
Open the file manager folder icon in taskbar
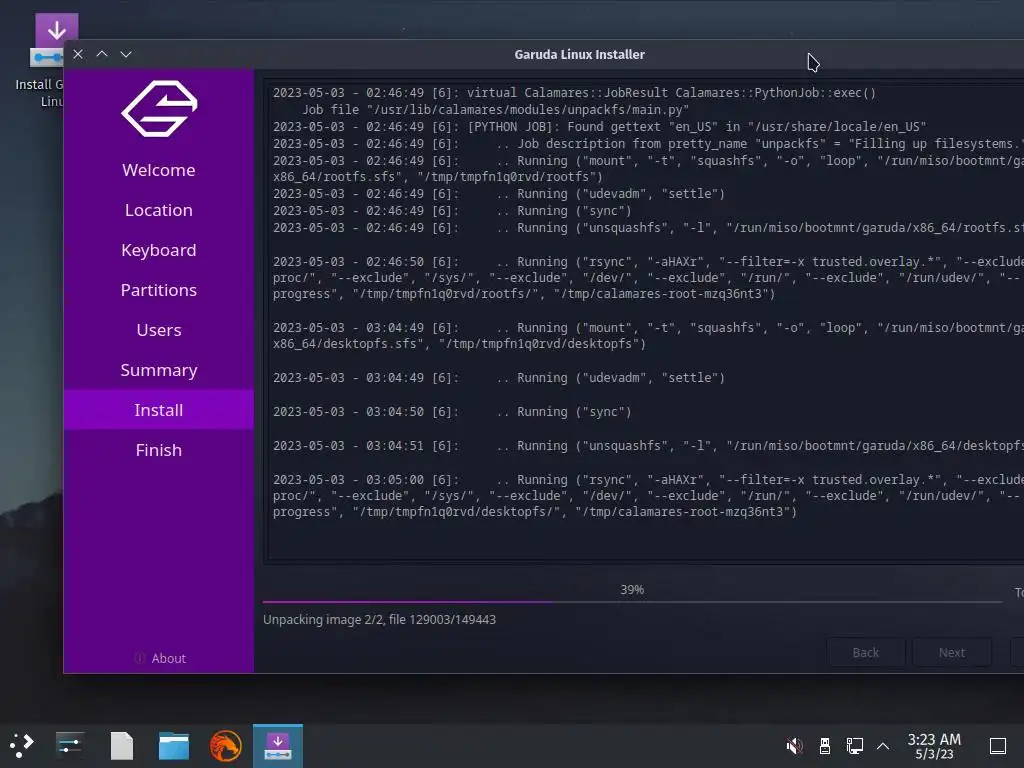(x=174, y=746)
